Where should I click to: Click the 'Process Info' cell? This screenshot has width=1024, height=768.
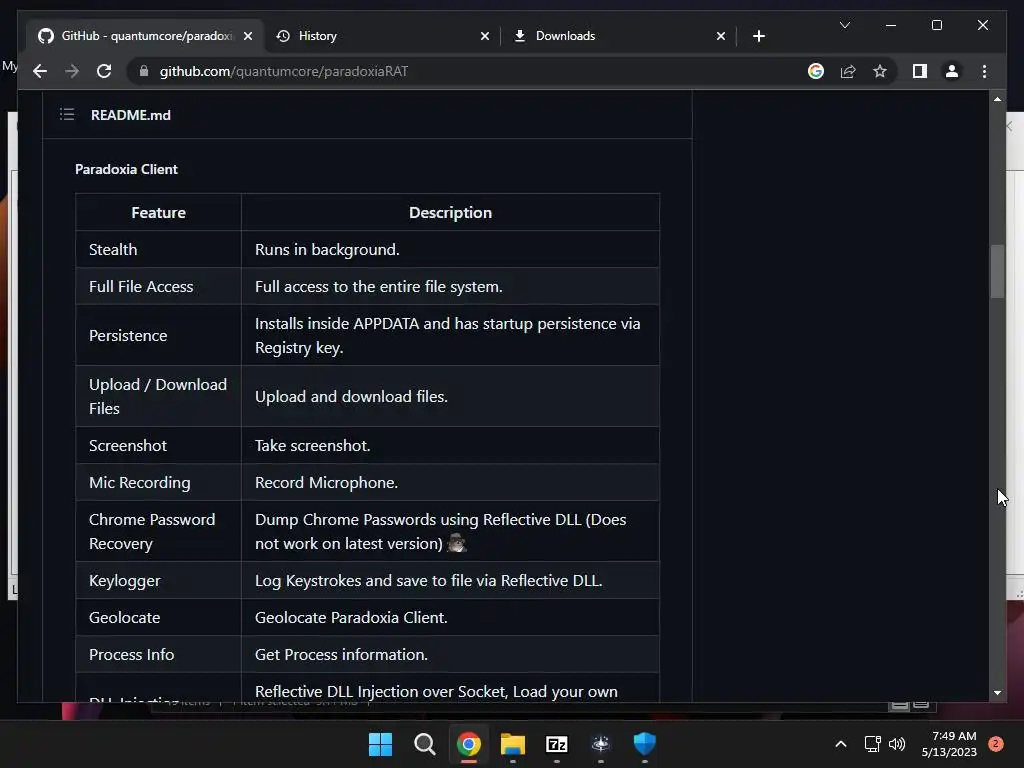(x=158, y=654)
